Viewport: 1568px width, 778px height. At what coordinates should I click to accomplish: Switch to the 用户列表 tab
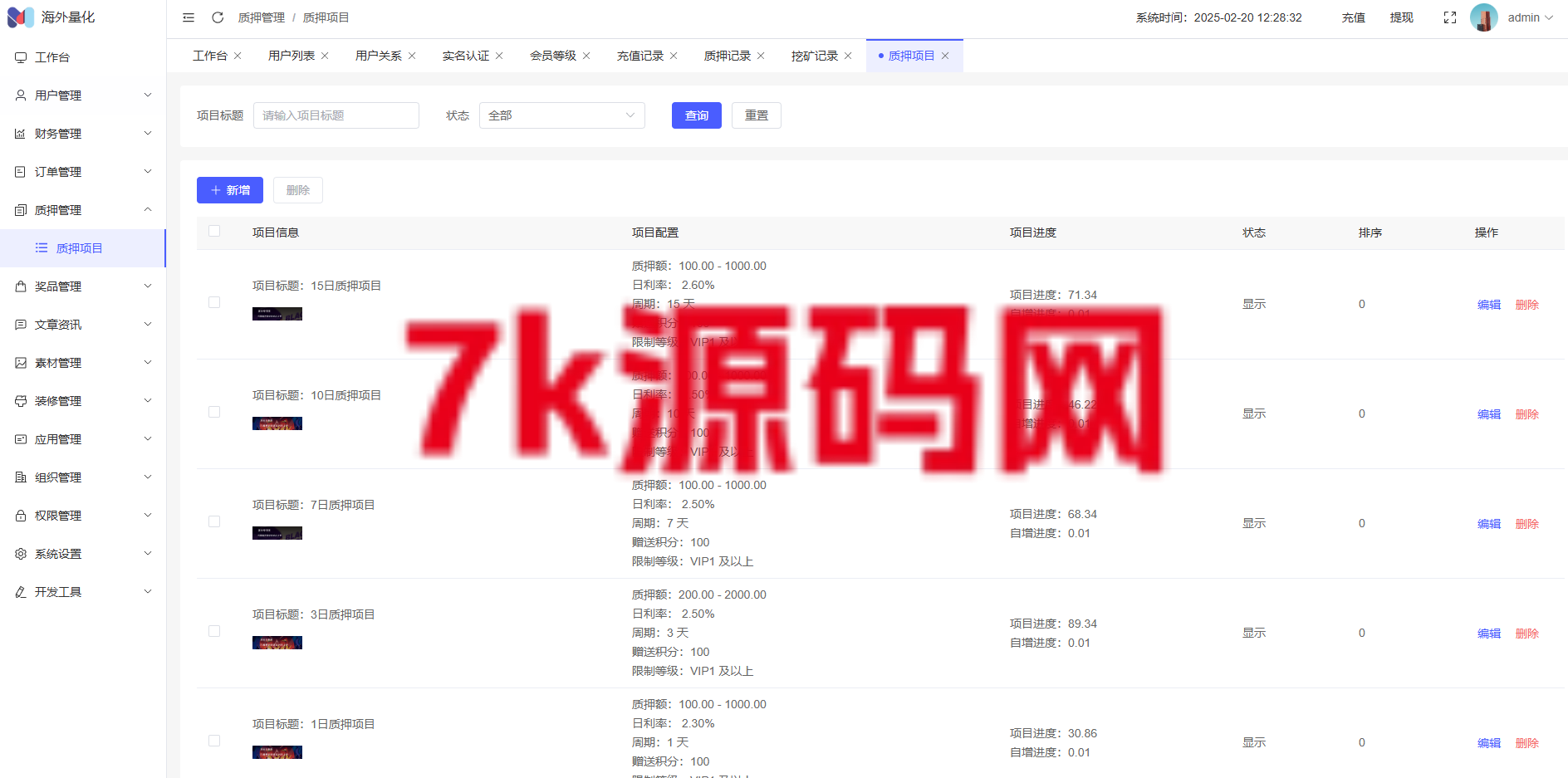(x=292, y=56)
